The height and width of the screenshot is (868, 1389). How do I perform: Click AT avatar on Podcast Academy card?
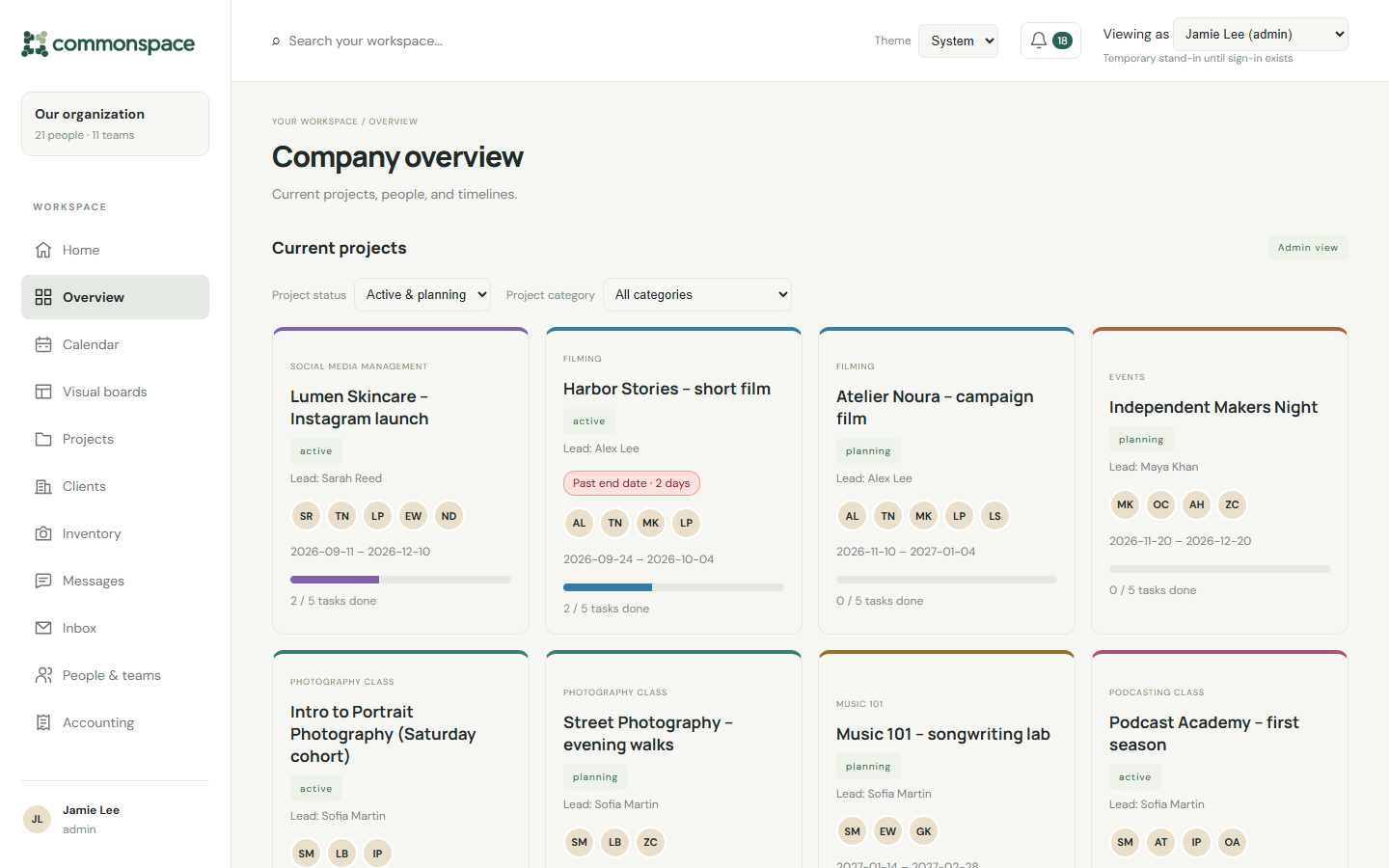[1160, 842]
